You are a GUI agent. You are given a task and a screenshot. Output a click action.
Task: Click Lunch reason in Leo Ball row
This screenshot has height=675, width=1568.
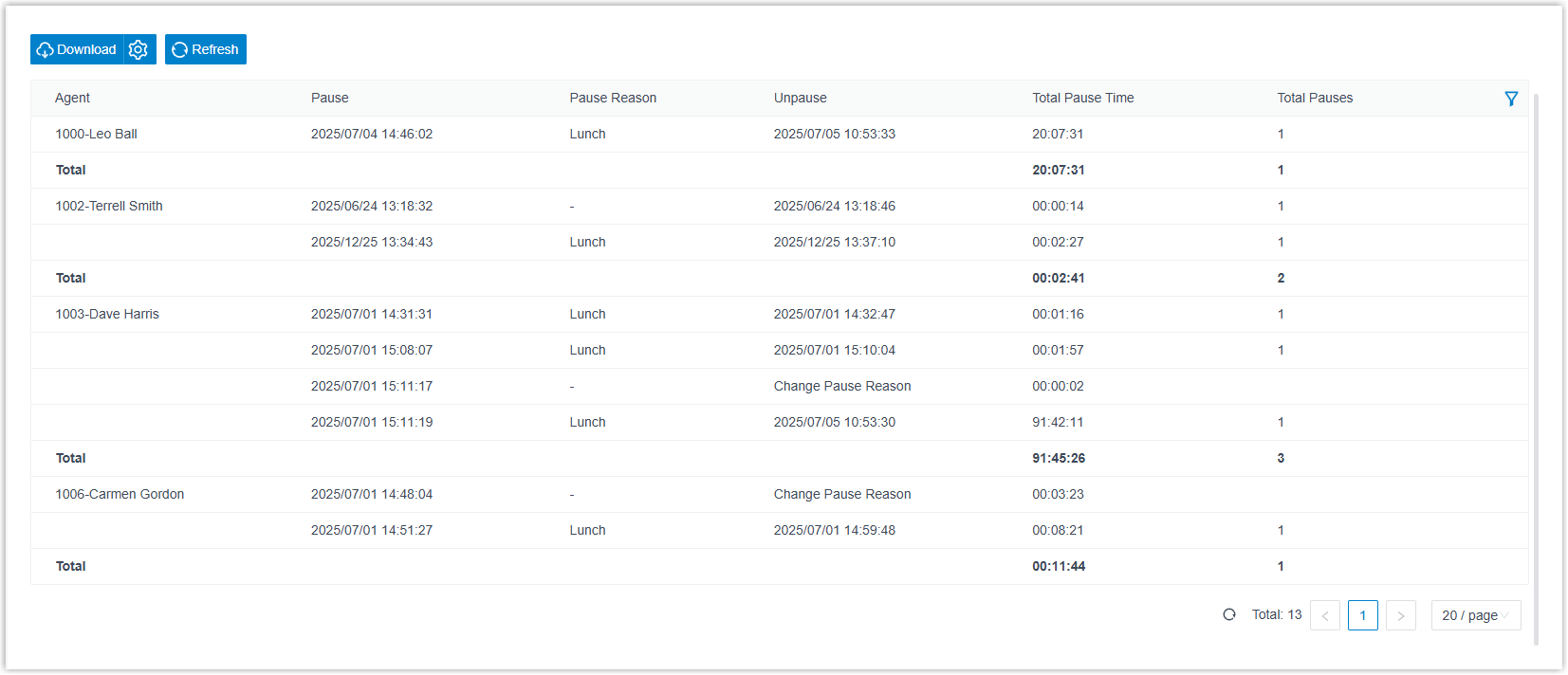pos(587,134)
